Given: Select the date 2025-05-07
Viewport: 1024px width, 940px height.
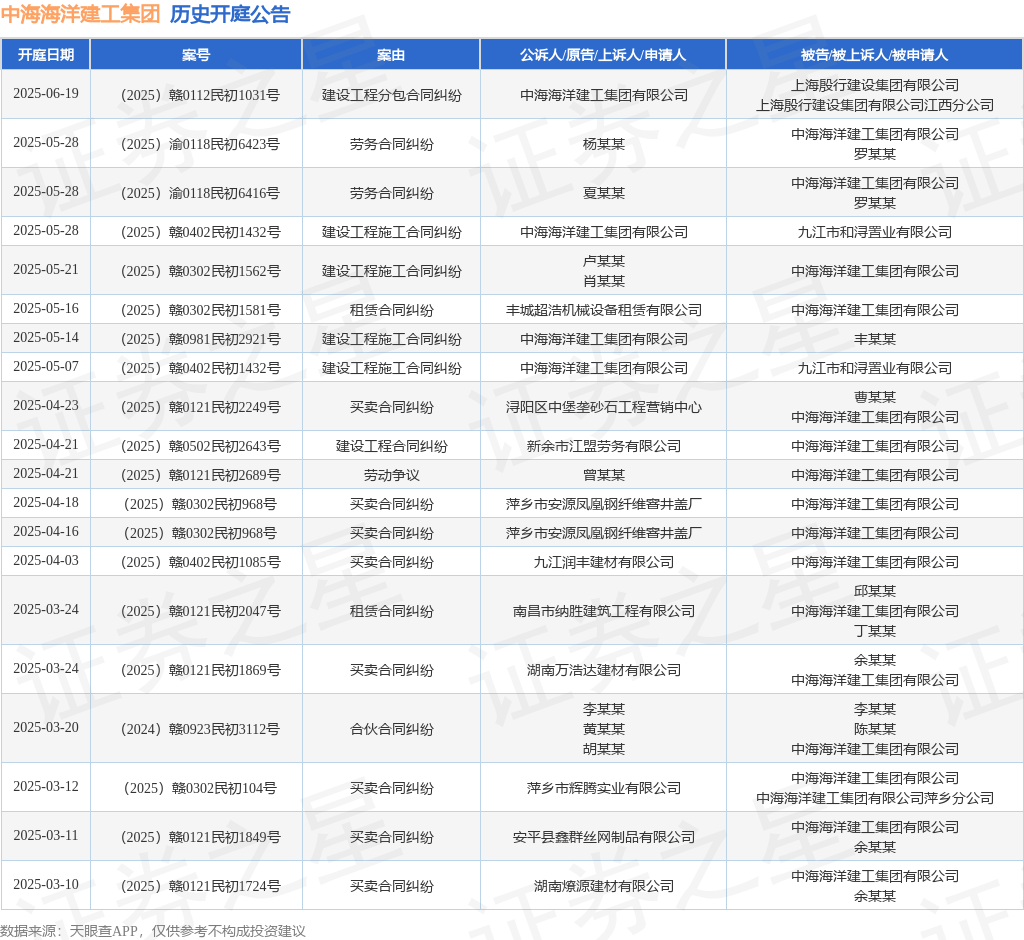Looking at the screenshot, I should [46, 366].
